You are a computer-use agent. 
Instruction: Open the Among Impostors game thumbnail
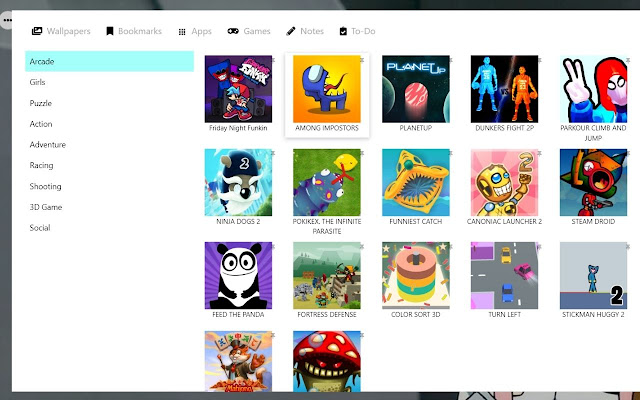click(327, 89)
